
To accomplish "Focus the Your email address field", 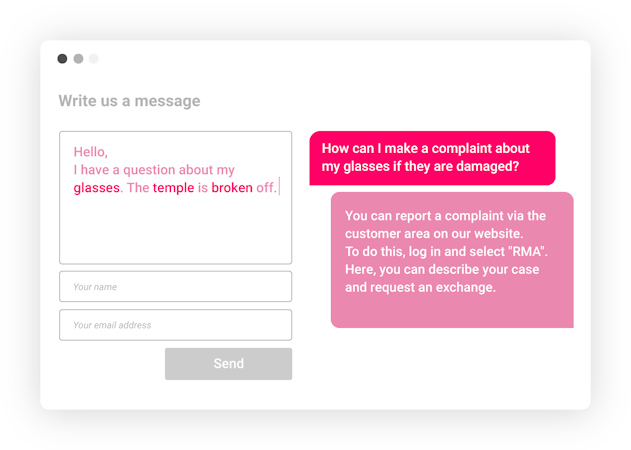I will point(175,325).
